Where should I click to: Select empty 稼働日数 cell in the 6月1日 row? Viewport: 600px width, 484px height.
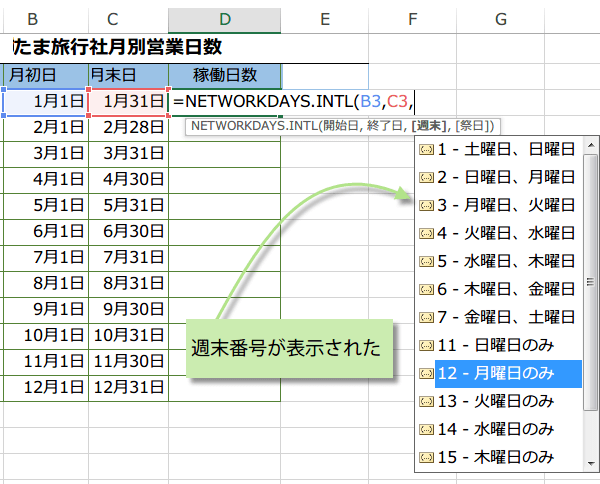(x=225, y=231)
